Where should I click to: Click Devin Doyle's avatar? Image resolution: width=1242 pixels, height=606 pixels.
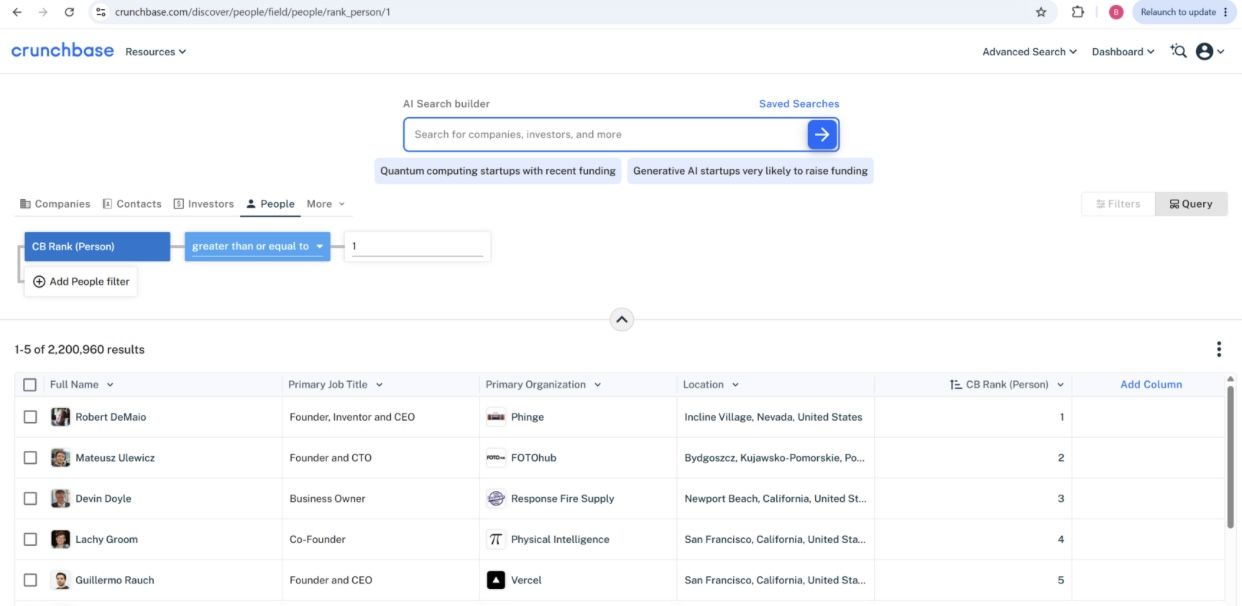tap(61, 498)
